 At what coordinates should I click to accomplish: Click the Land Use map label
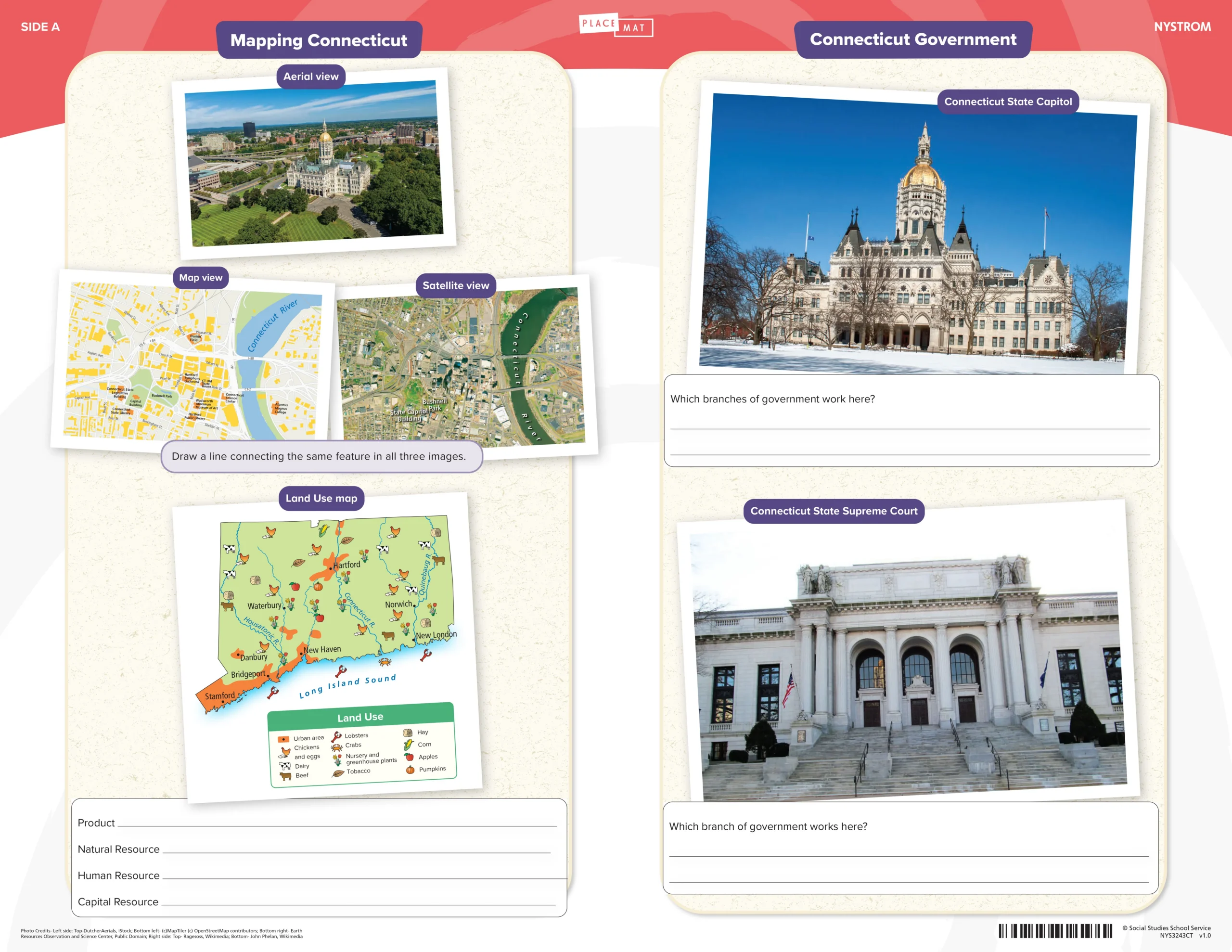pos(321,498)
